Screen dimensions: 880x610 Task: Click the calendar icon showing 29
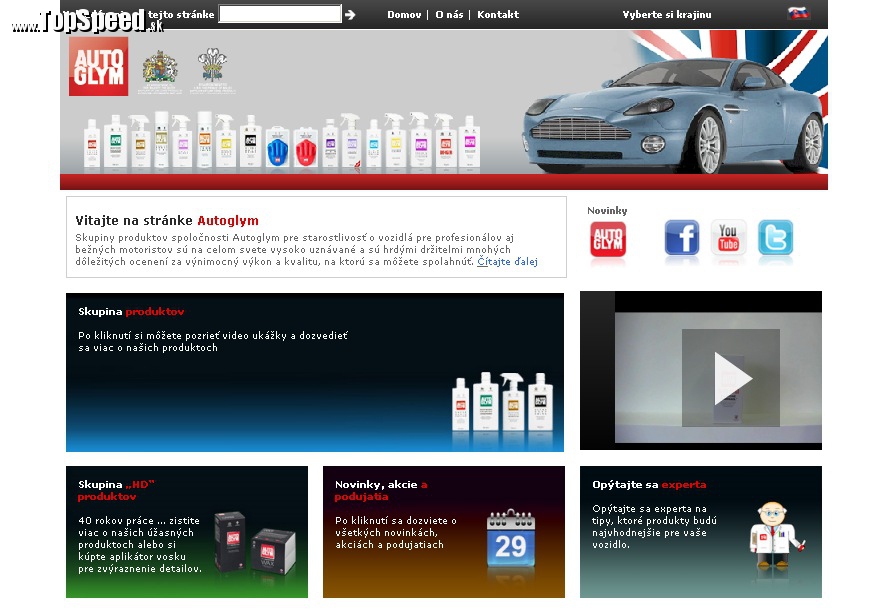coord(511,539)
